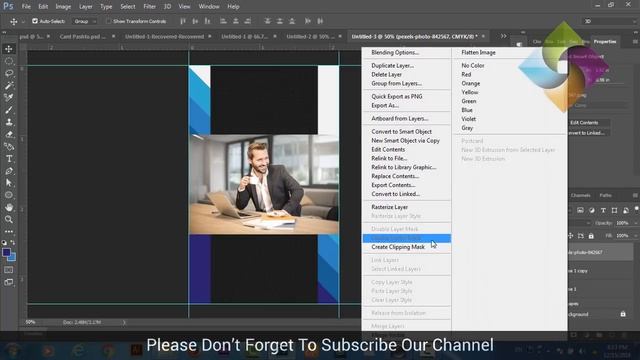This screenshot has height=360, width=640.
Task: Open the Opacity slider dropdown arrow
Action: [x=636, y=223]
